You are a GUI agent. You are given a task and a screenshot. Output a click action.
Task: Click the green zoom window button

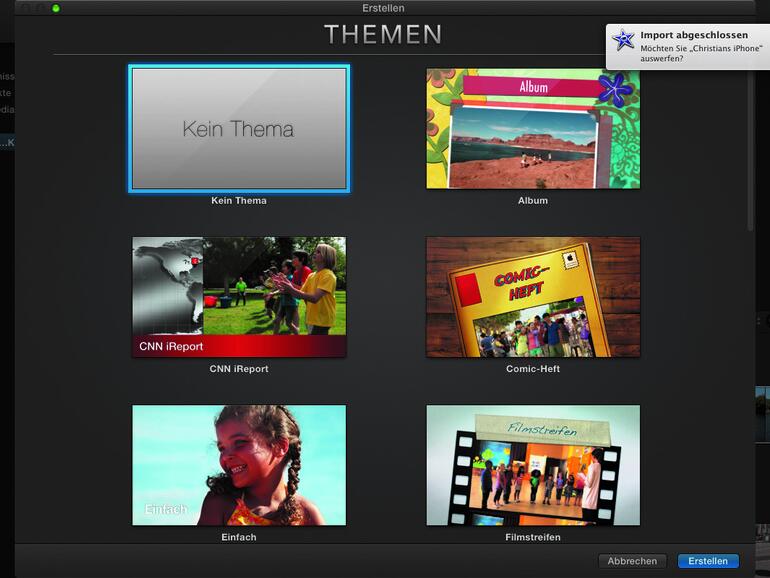[56, 8]
